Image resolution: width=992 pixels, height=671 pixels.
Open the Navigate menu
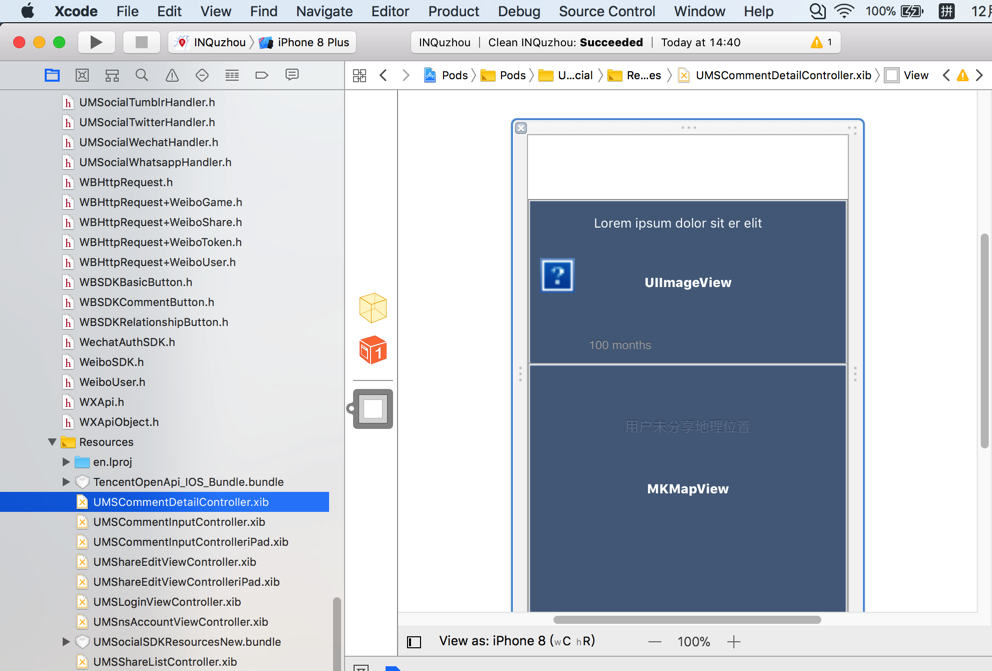324,11
